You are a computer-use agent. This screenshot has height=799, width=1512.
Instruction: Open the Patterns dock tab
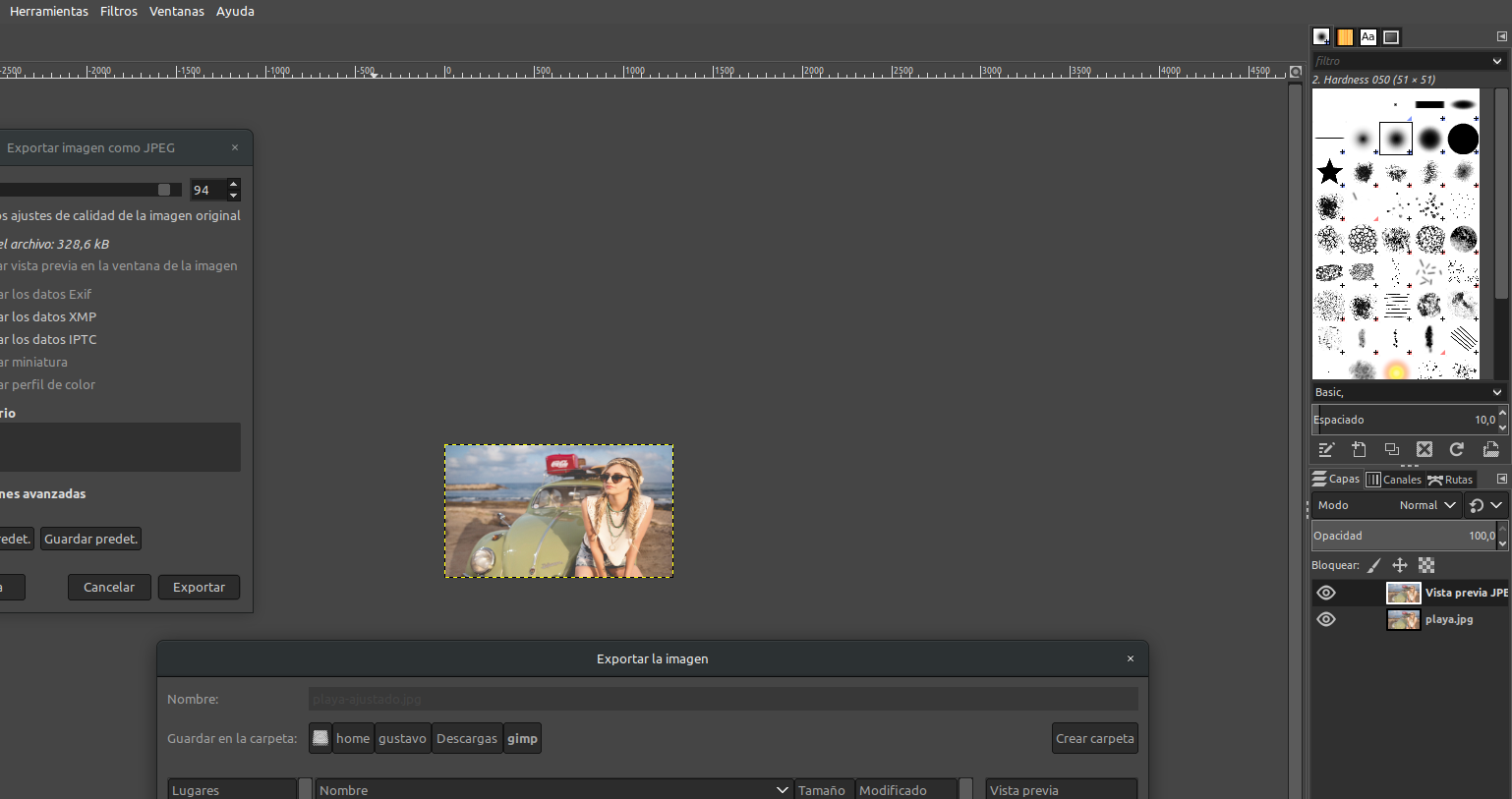[1345, 37]
